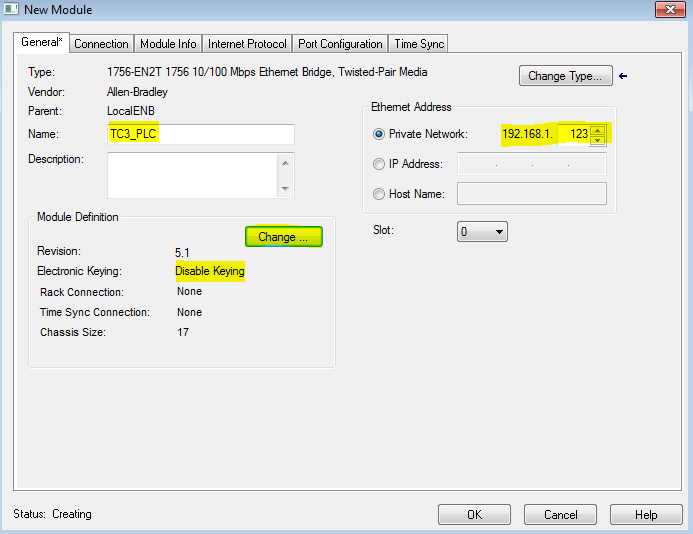The width and height of the screenshot is (693, 534).
Task: Open the Time Sync tab
Action: (x=419, y=44)
